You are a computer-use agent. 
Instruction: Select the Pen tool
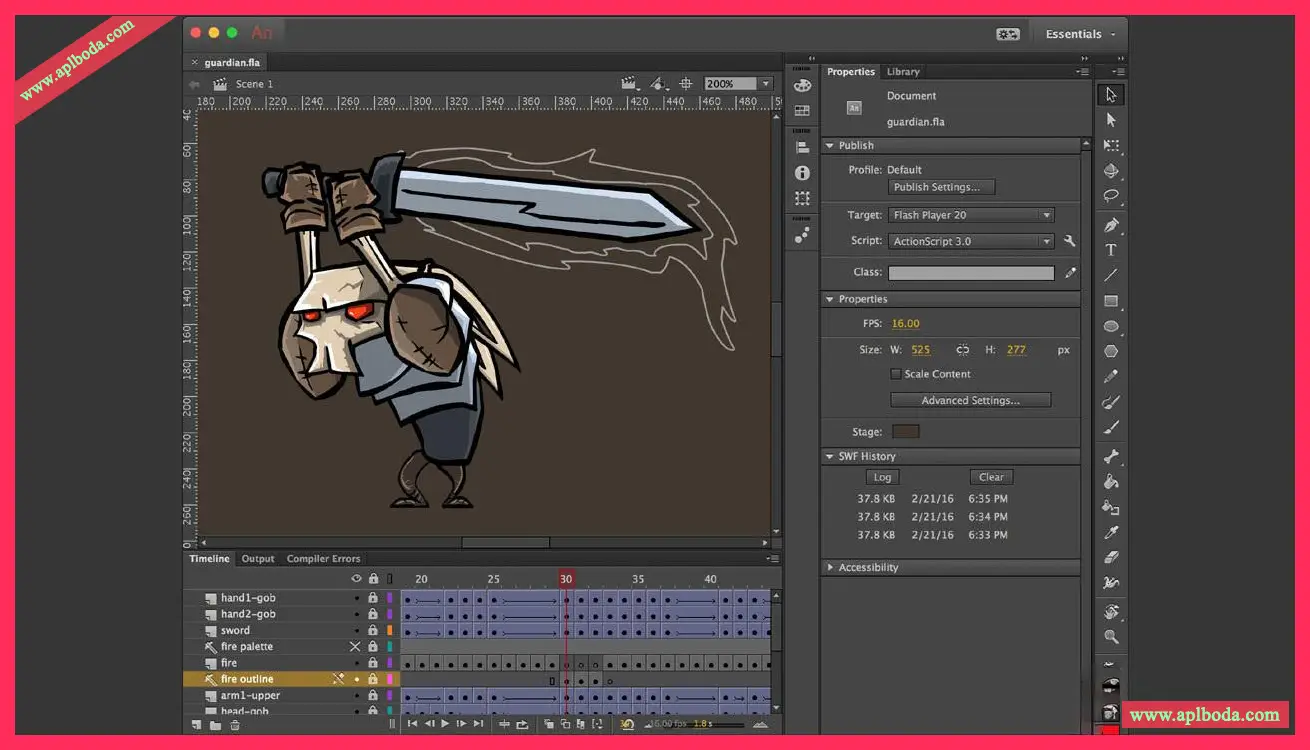[x=1110, y=225]
